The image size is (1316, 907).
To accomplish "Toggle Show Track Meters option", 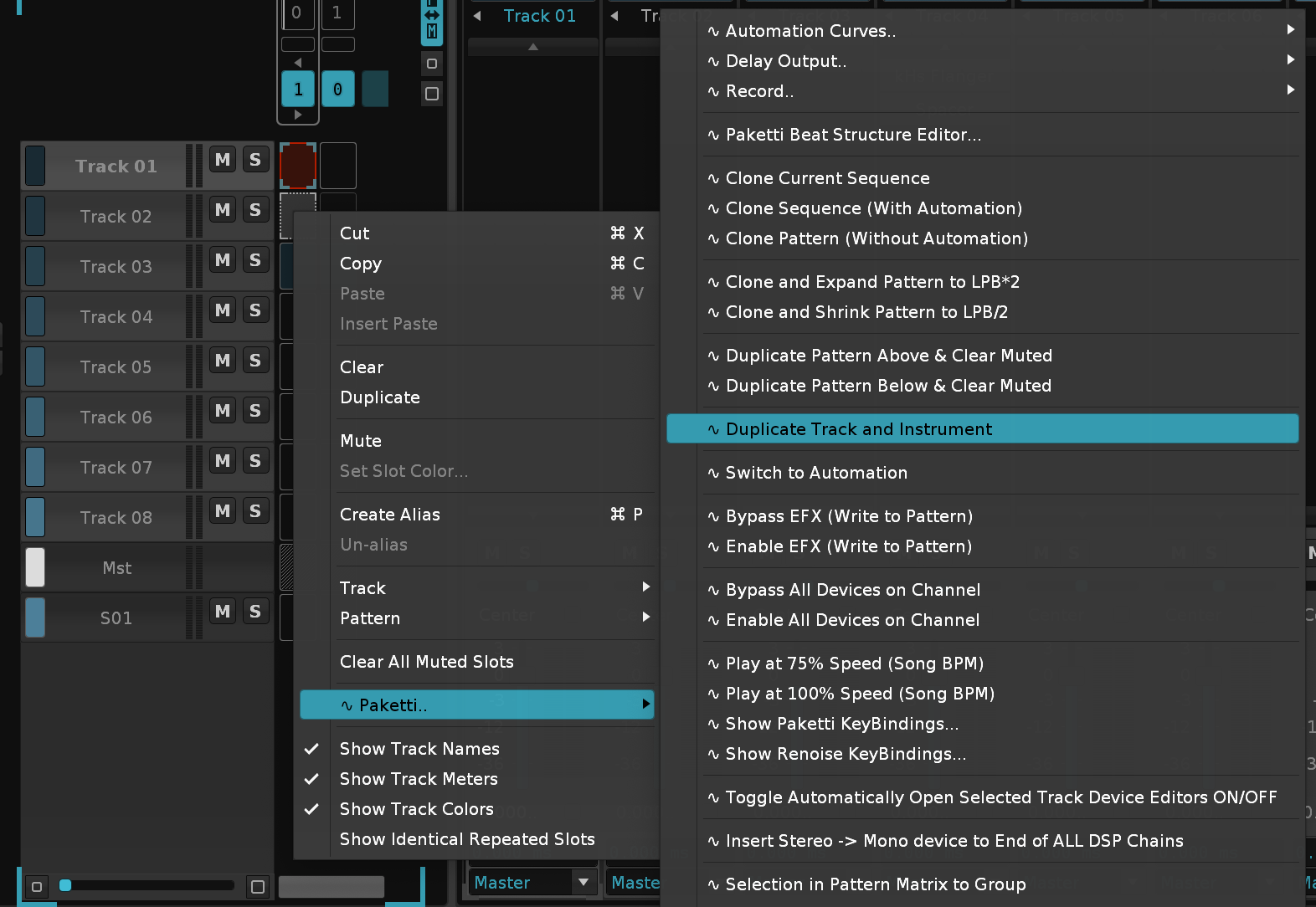I will coord(419,779).
